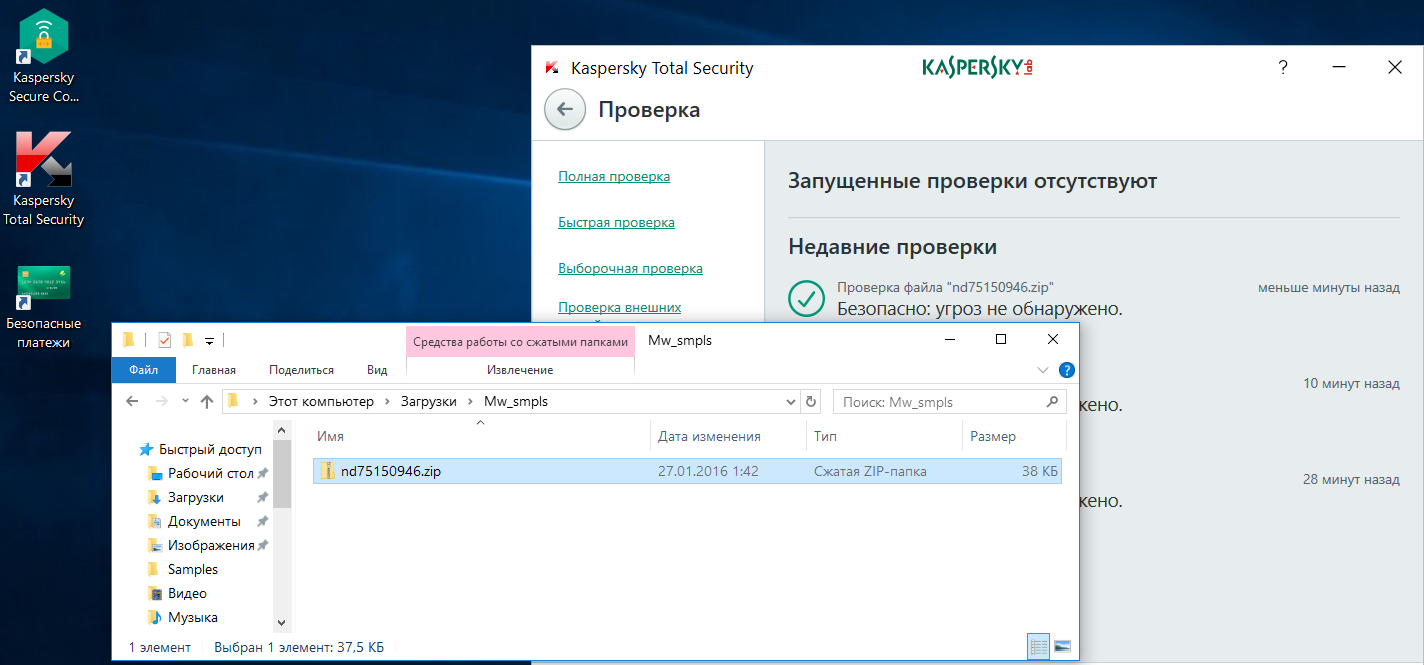Expand the Explorer ribbon chevron
The width and height of the screenshot is (1424, 665).
tap(1044, 370)
